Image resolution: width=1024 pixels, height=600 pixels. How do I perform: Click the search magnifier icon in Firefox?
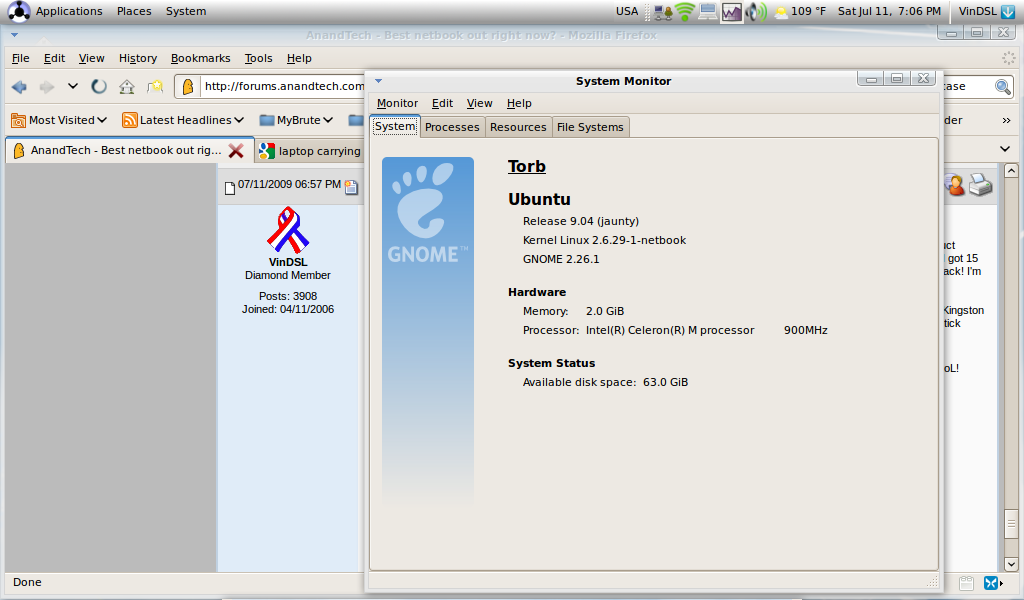(x=1003, y=87)
